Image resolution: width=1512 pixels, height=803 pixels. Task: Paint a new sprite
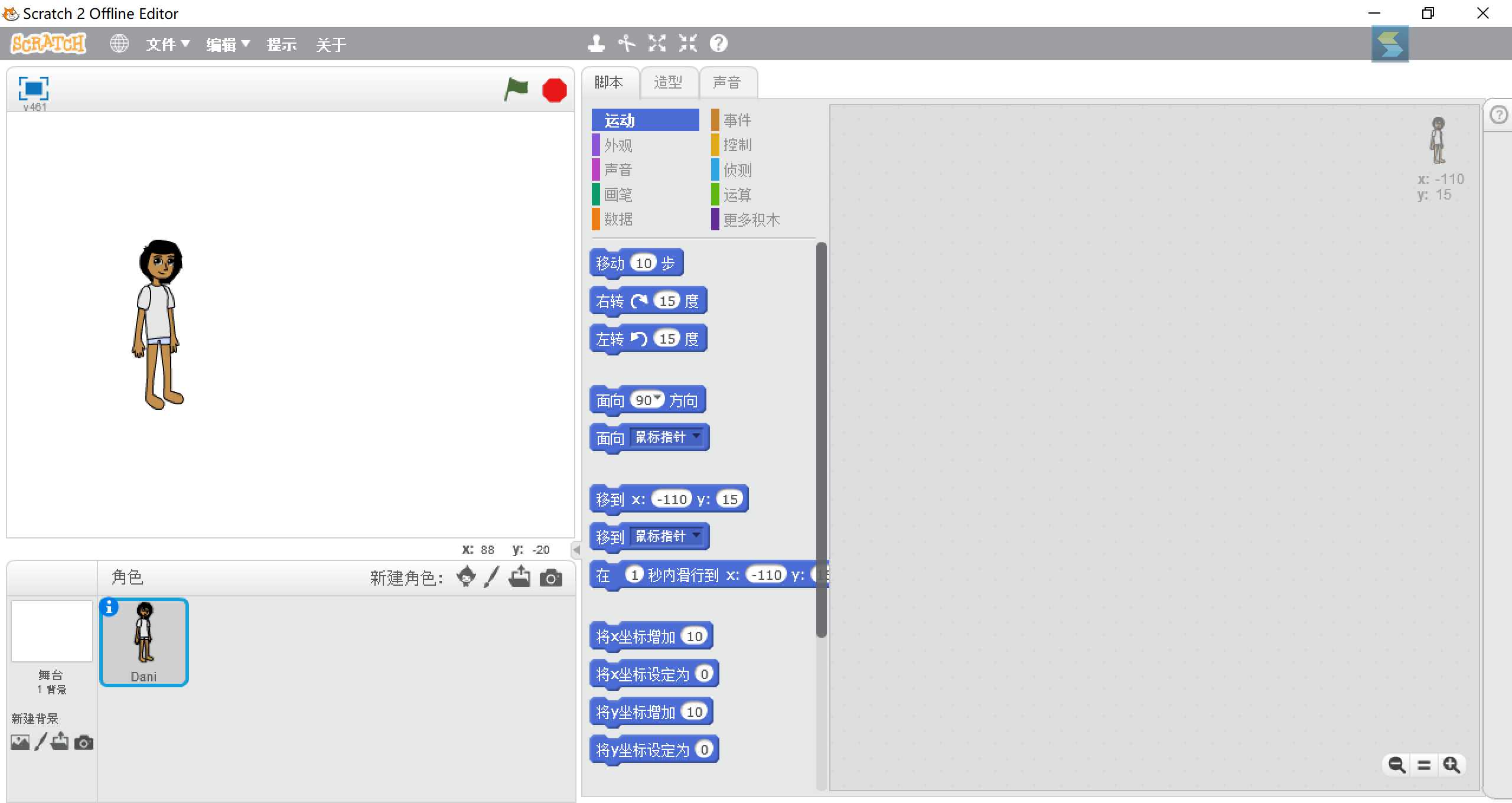[491, 576]
